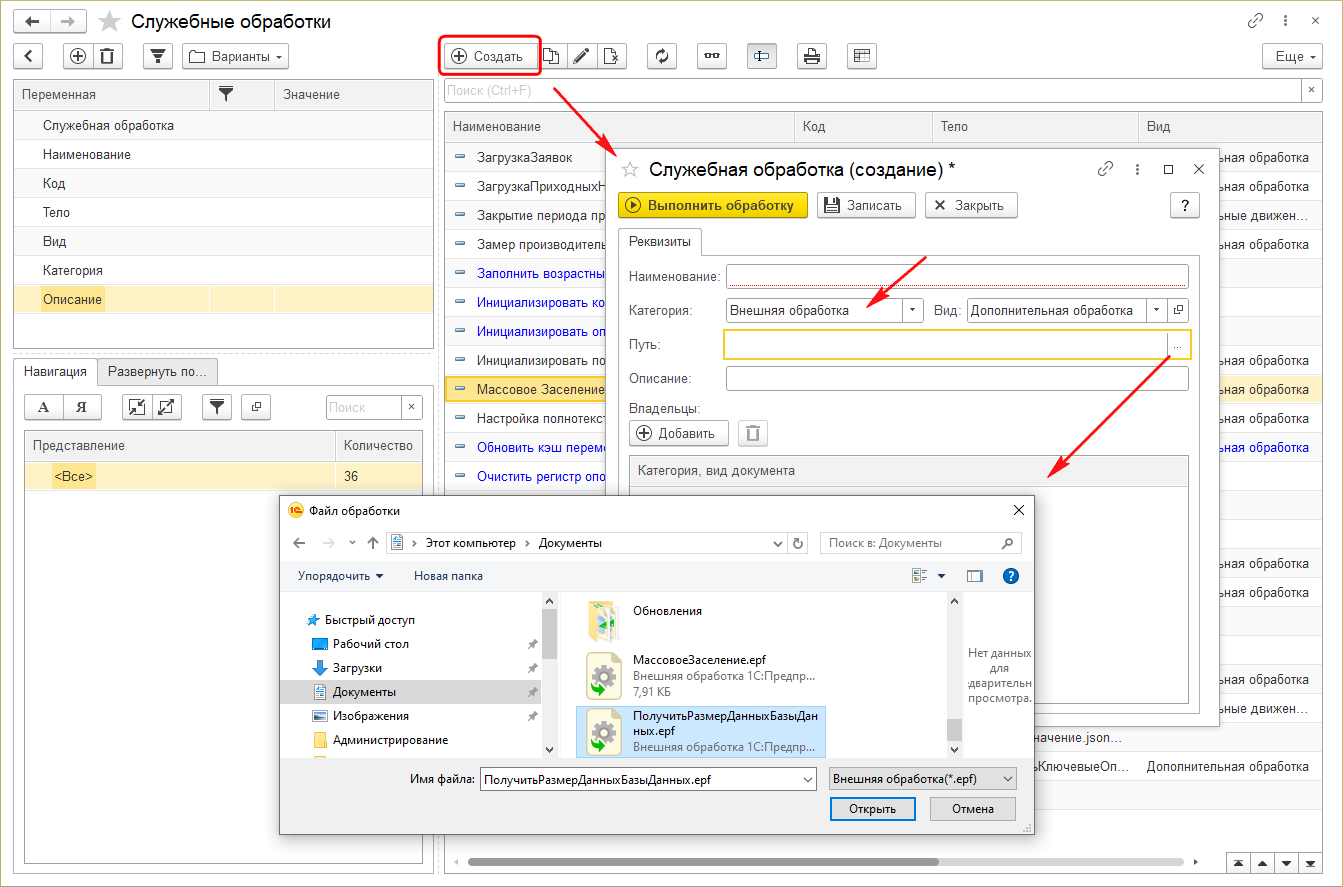Toggle the funnel filter button in Навигация

tap(216, 407)
